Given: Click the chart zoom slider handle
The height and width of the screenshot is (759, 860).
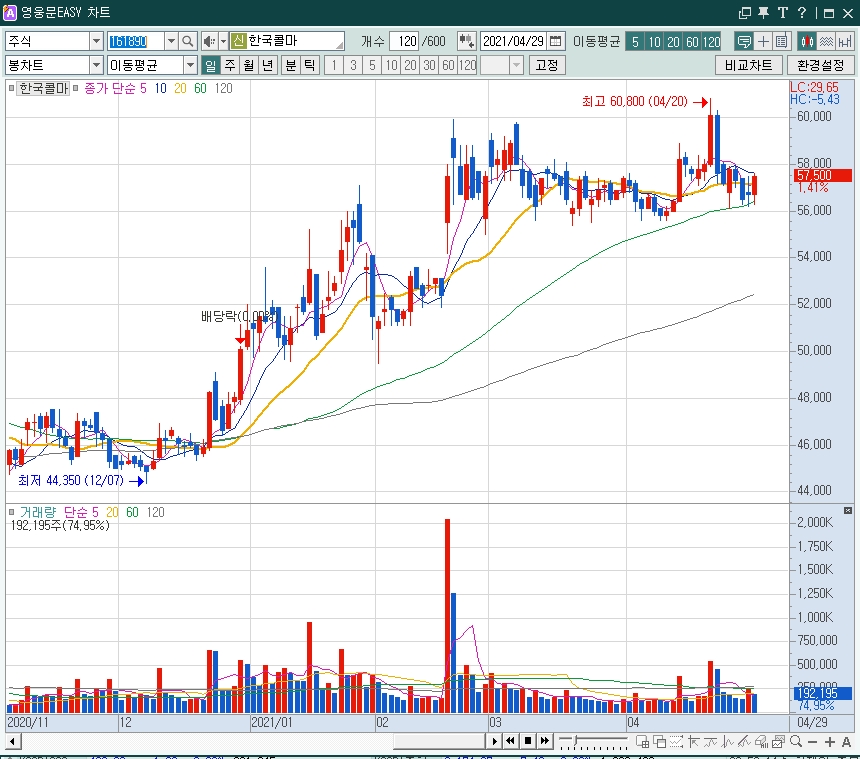Looking at the screenshot, I should pyautogui.click(x=576, y=741).
